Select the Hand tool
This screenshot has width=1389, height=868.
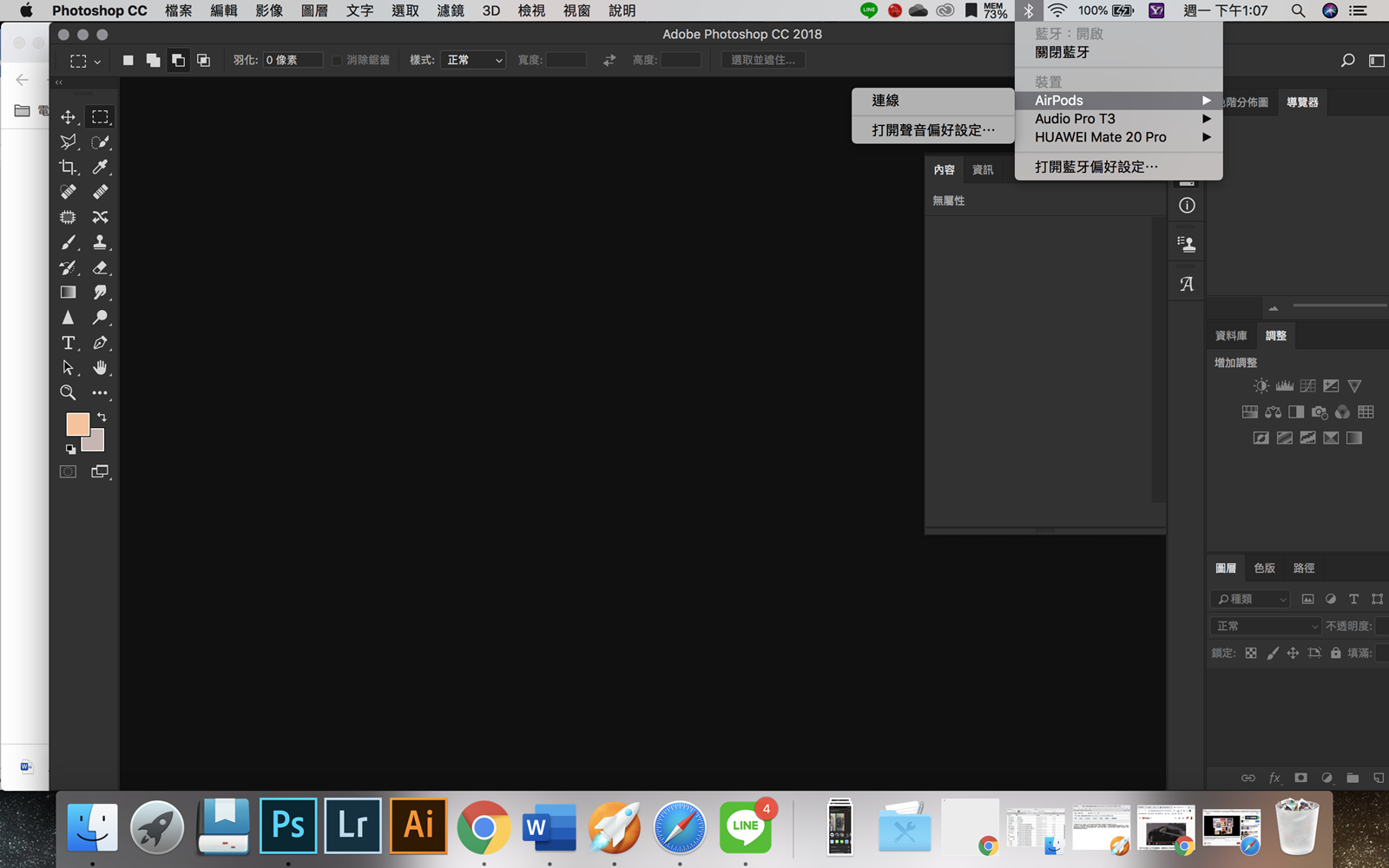click(101, 368)
